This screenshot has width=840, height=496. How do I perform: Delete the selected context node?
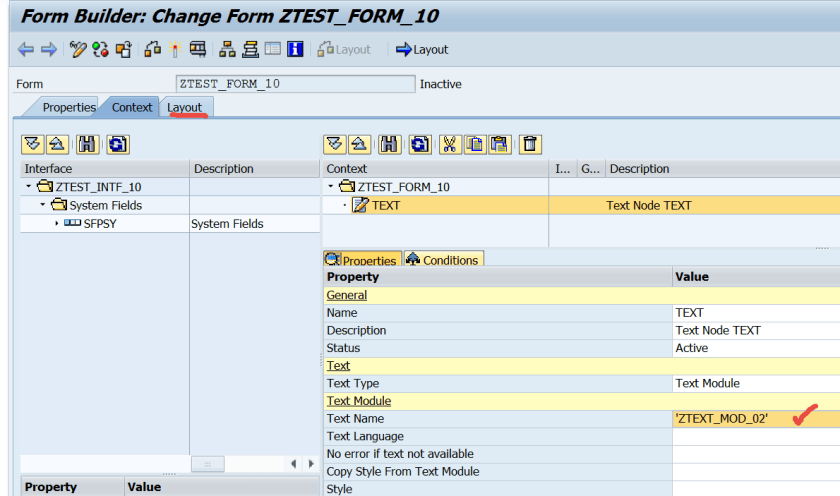pyautogui.click(x=530, y=145)
